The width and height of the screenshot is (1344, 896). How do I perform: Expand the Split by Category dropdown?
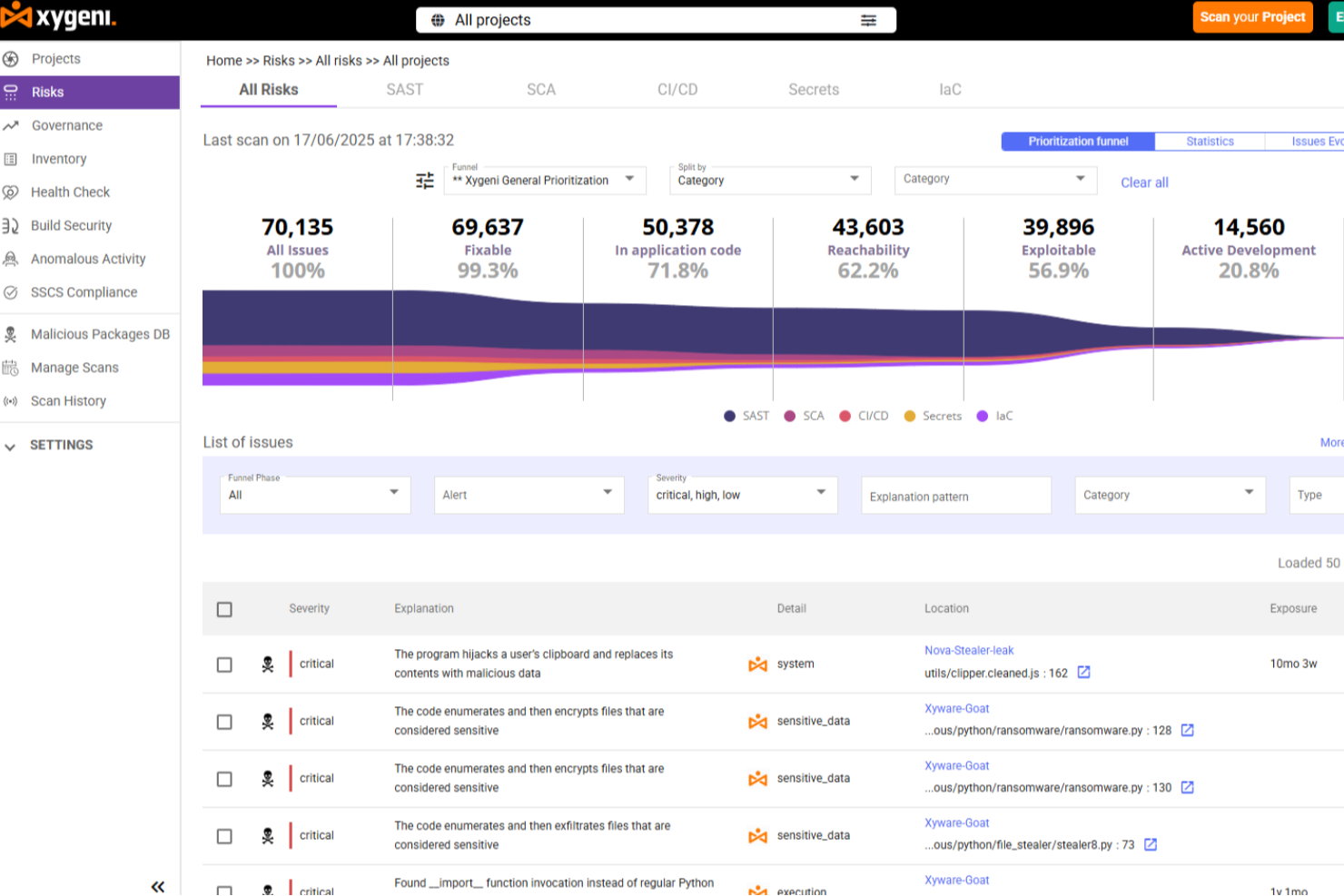(x=769, y=181)
